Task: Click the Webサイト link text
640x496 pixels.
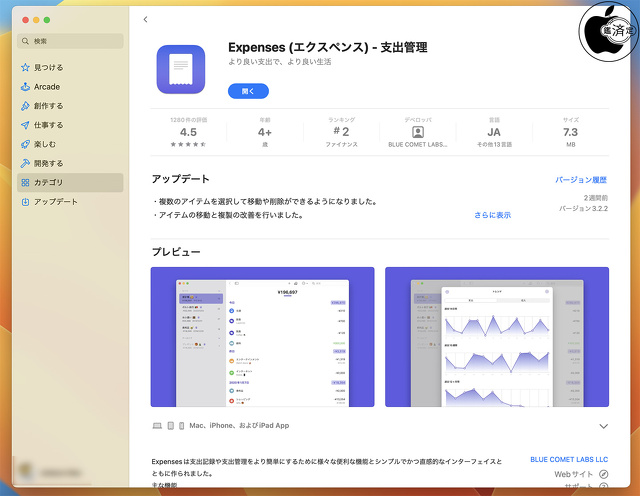Action: coord(573,474)
